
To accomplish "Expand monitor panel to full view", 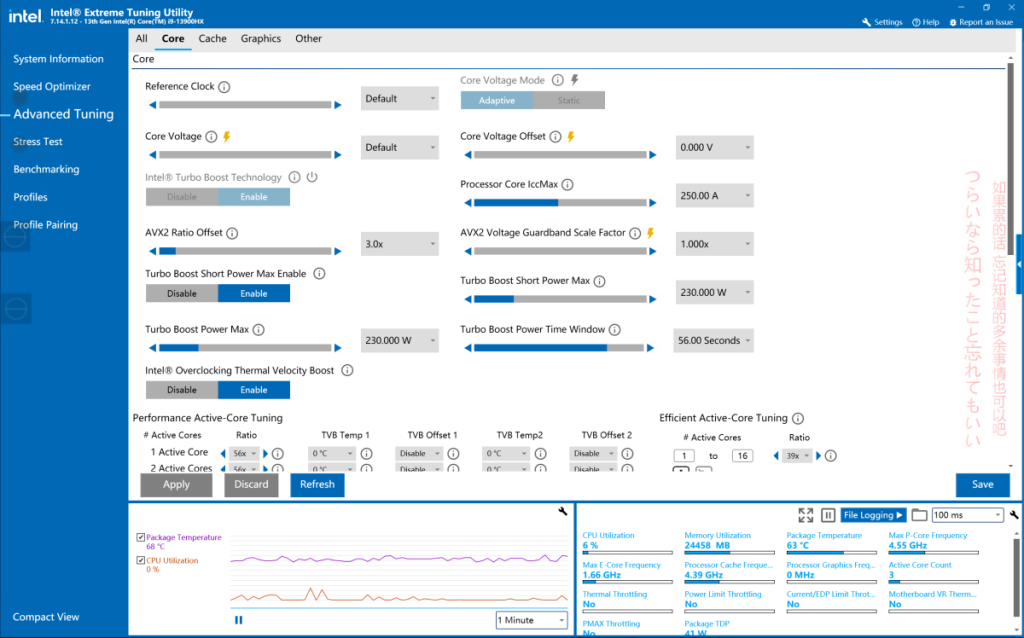I will [806, 515].
